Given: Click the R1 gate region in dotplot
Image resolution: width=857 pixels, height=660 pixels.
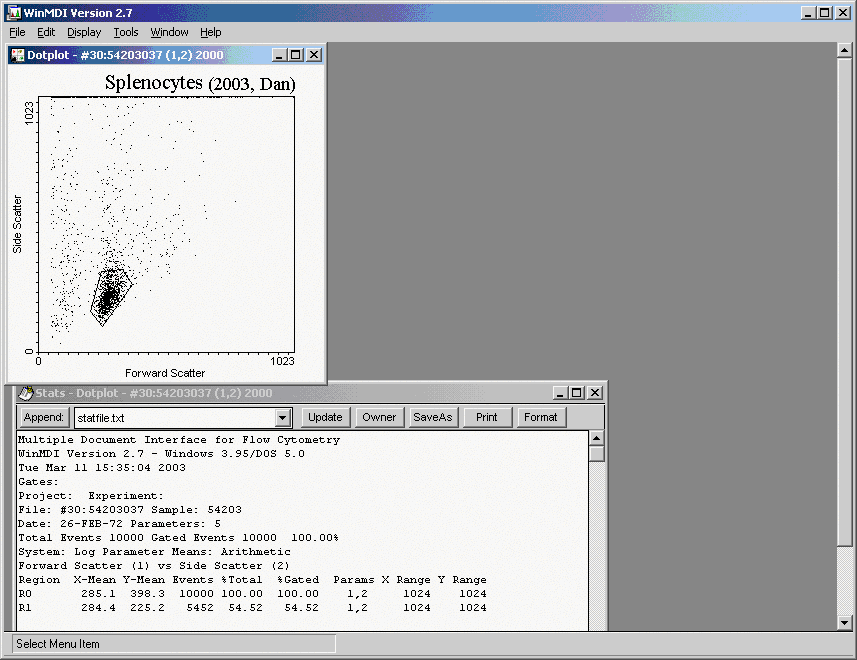Looking at the screenshot, I should pos(109,296).
